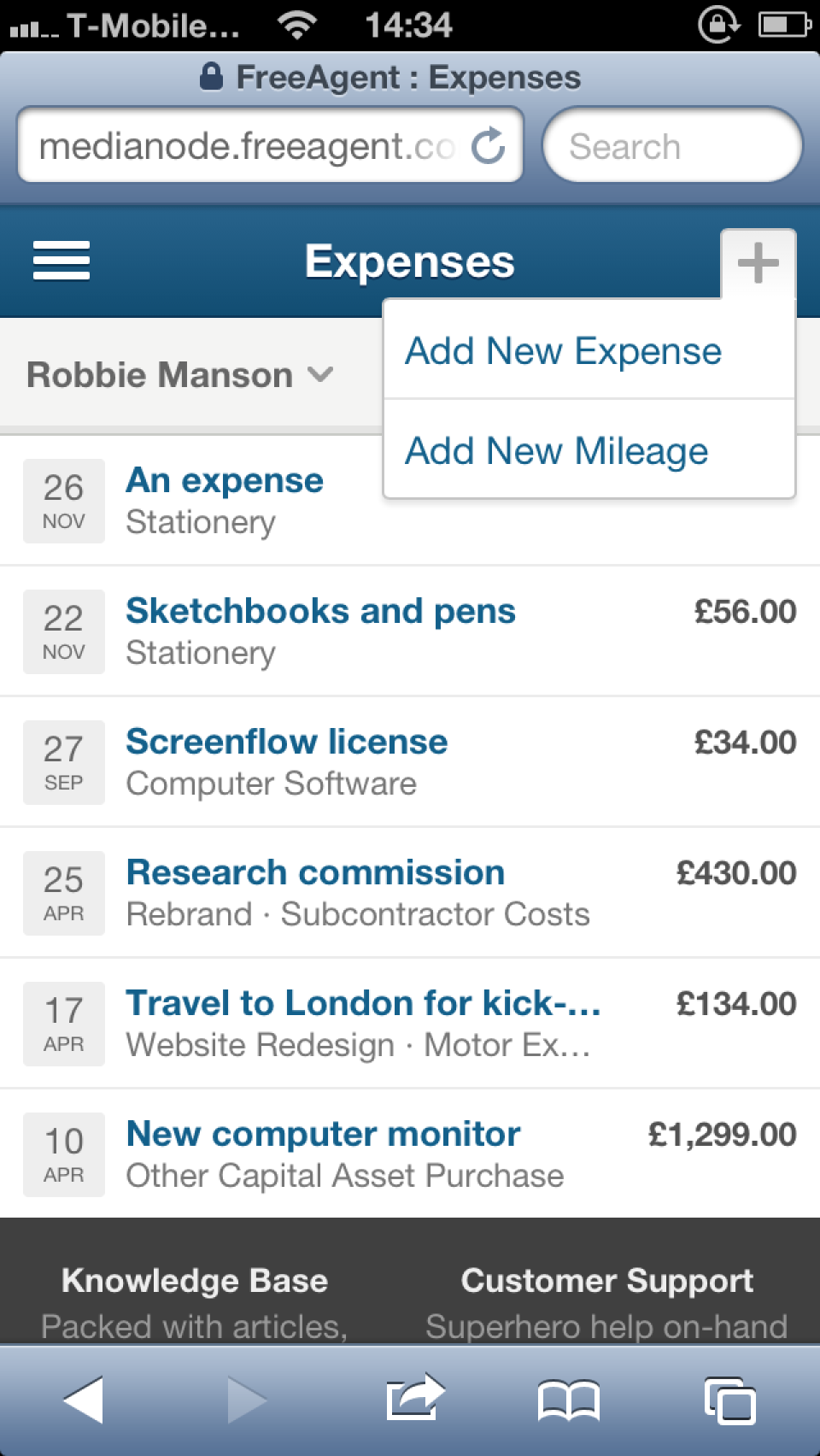Open the Research commission expense

click(410, 893)
